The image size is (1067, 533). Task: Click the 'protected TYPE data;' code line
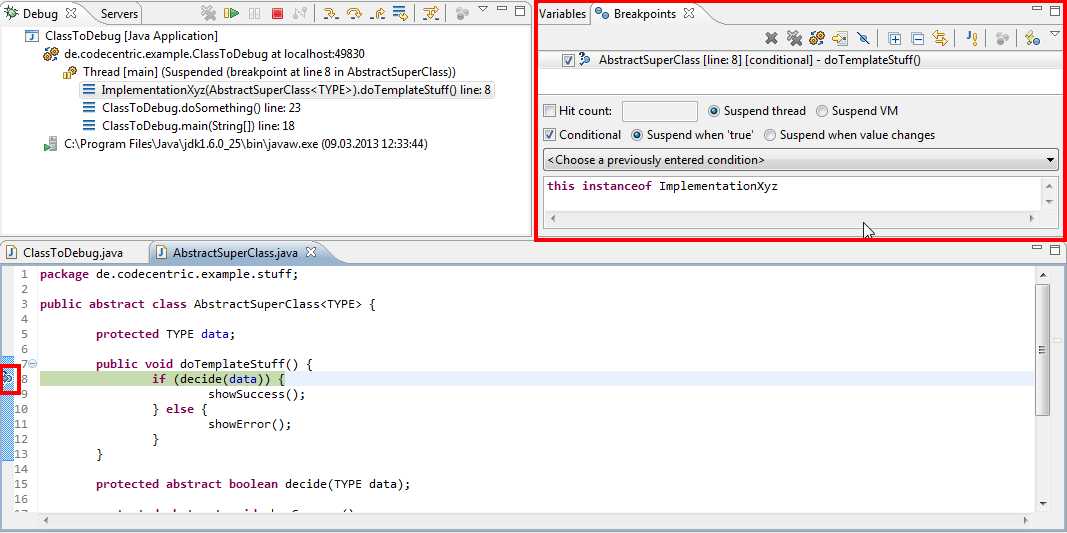coord(165,334)
